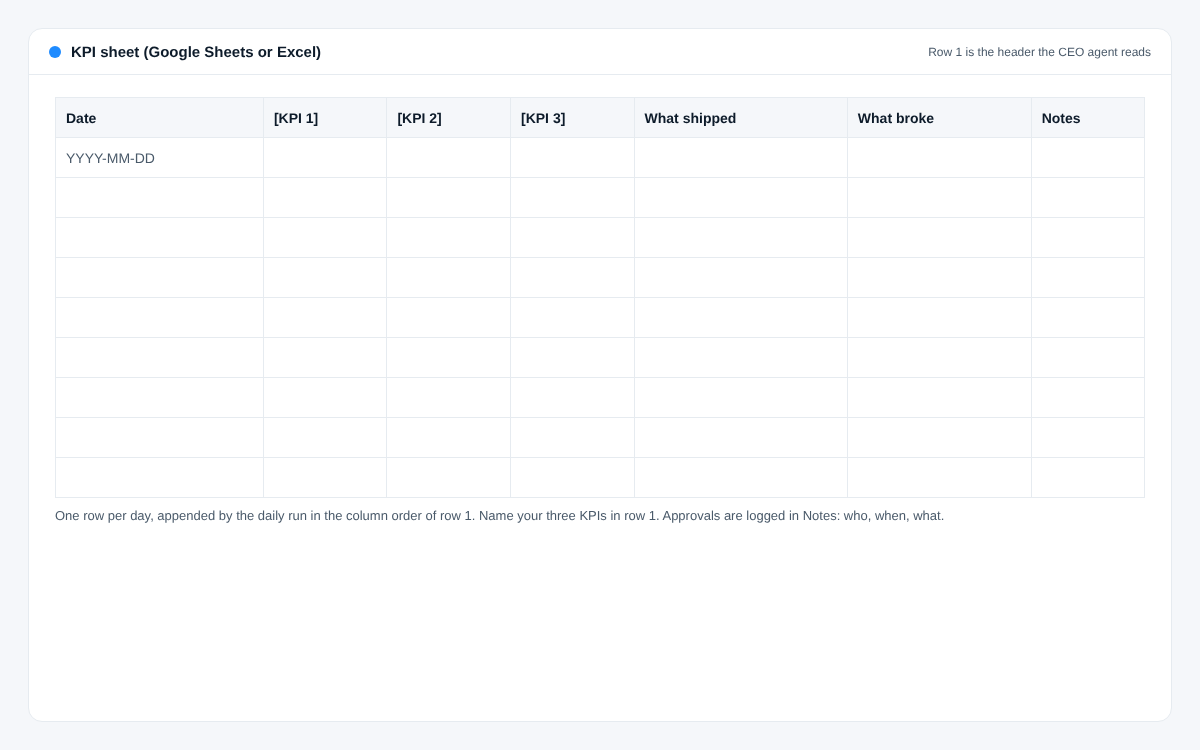Select the What broke column header
The height and width of the screenshot is (750, 1200).
click(x=940, y=118)
